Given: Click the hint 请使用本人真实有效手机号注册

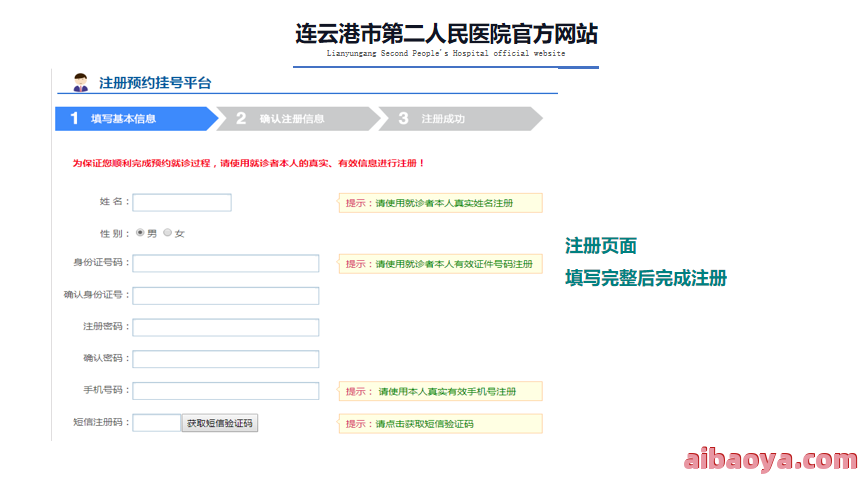Looking at the screenshot, I should (x=440, y=391).
